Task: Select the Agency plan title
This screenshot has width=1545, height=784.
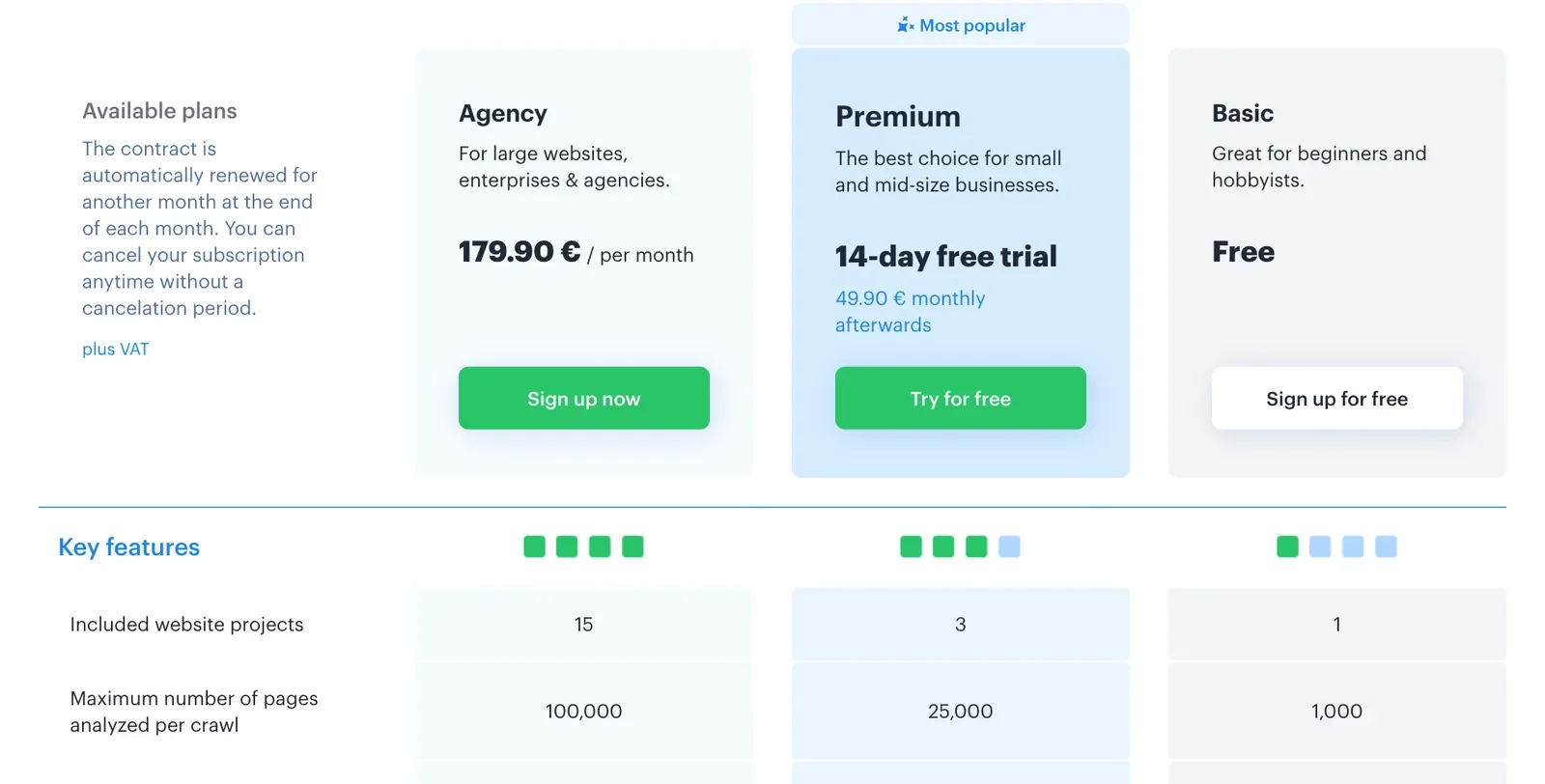Action: tap(502, 114)
